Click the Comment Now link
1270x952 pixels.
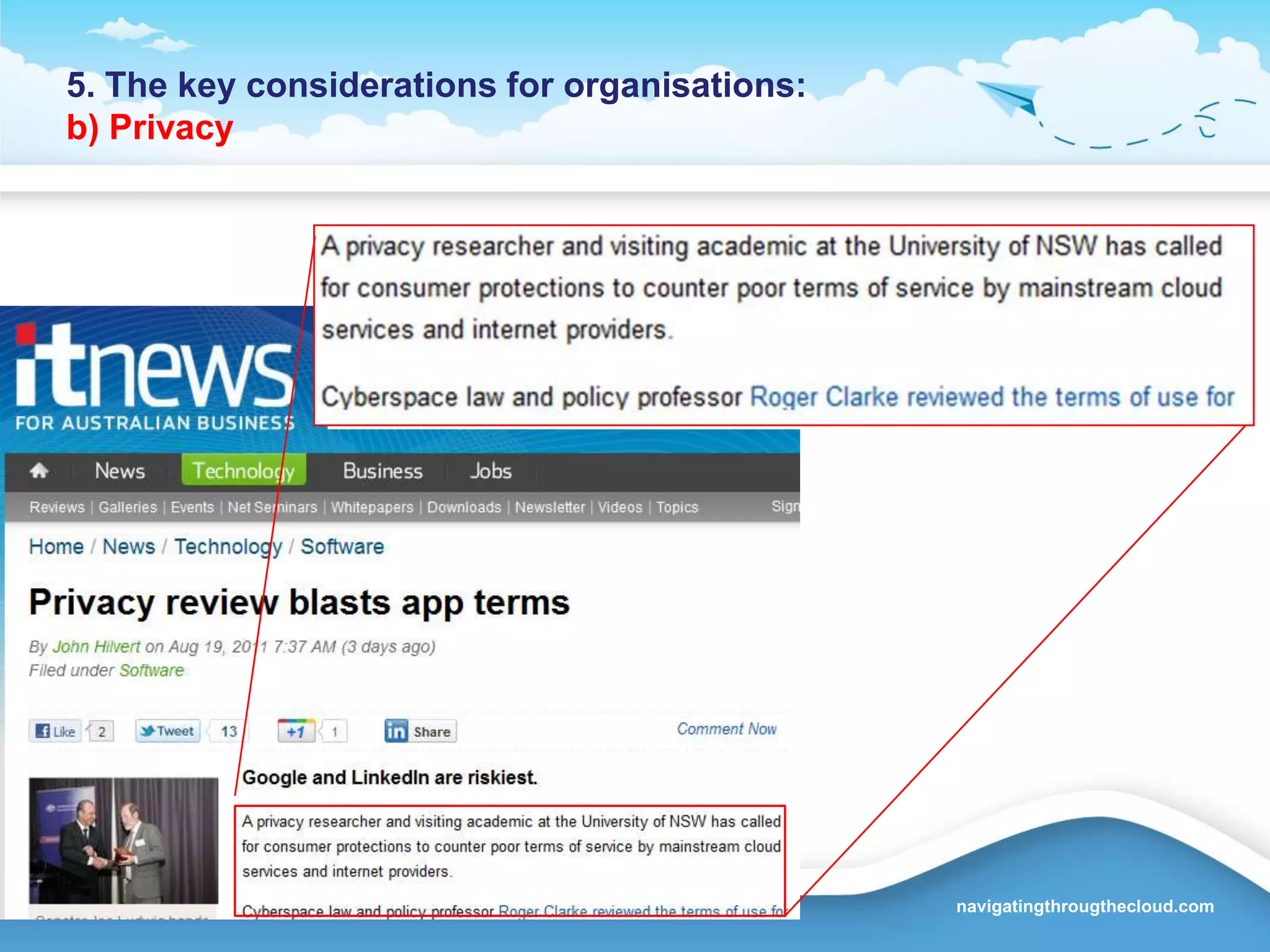coord(726,729)
